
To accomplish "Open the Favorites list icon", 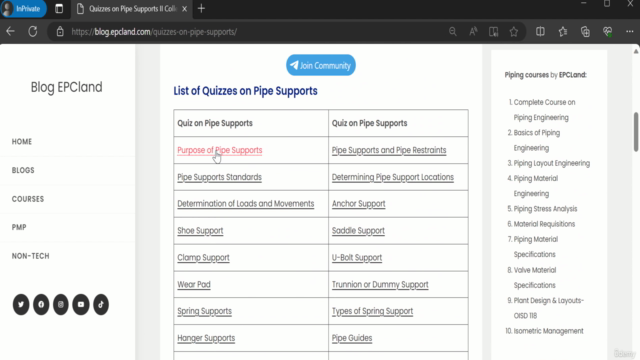I will click(563, 31).
